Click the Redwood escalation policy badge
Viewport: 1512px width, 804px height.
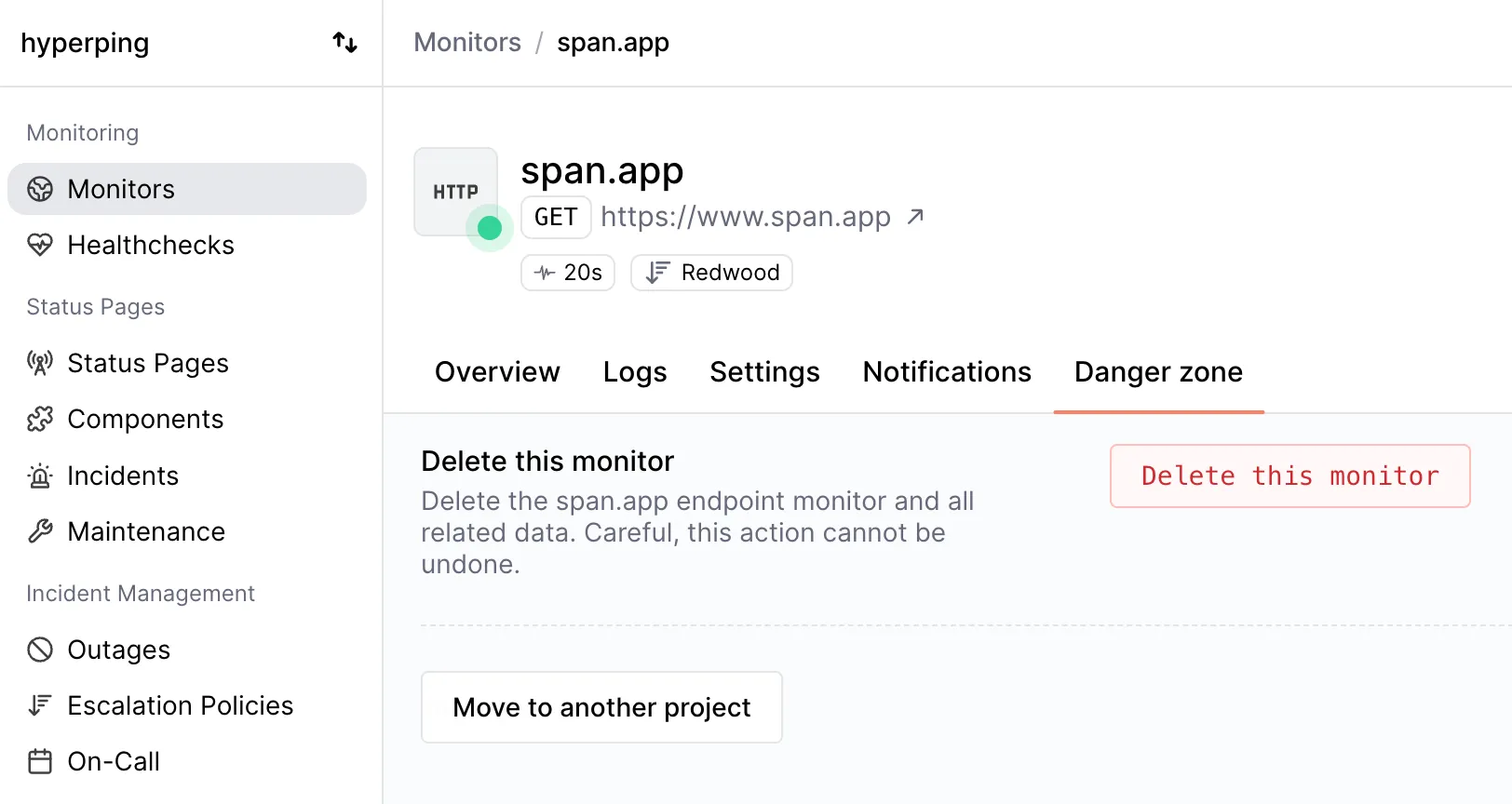click(711, 273)
